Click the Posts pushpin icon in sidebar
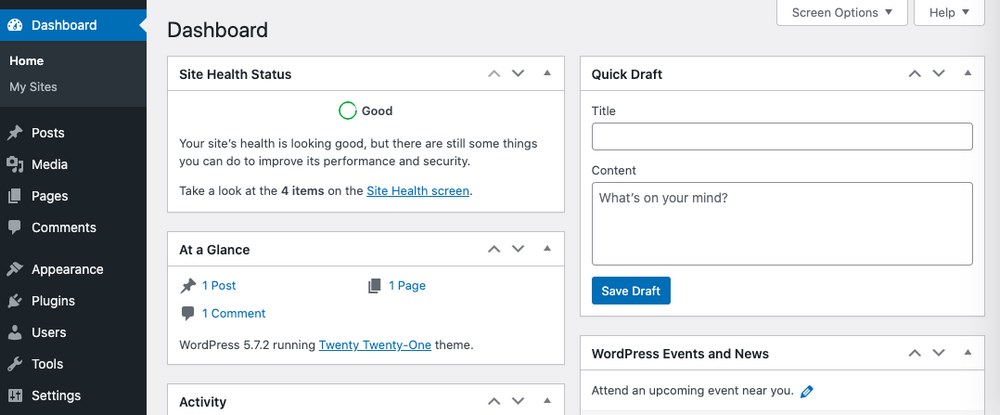The width and height of the screenshot is (1000, 415). tap(15, 133)
